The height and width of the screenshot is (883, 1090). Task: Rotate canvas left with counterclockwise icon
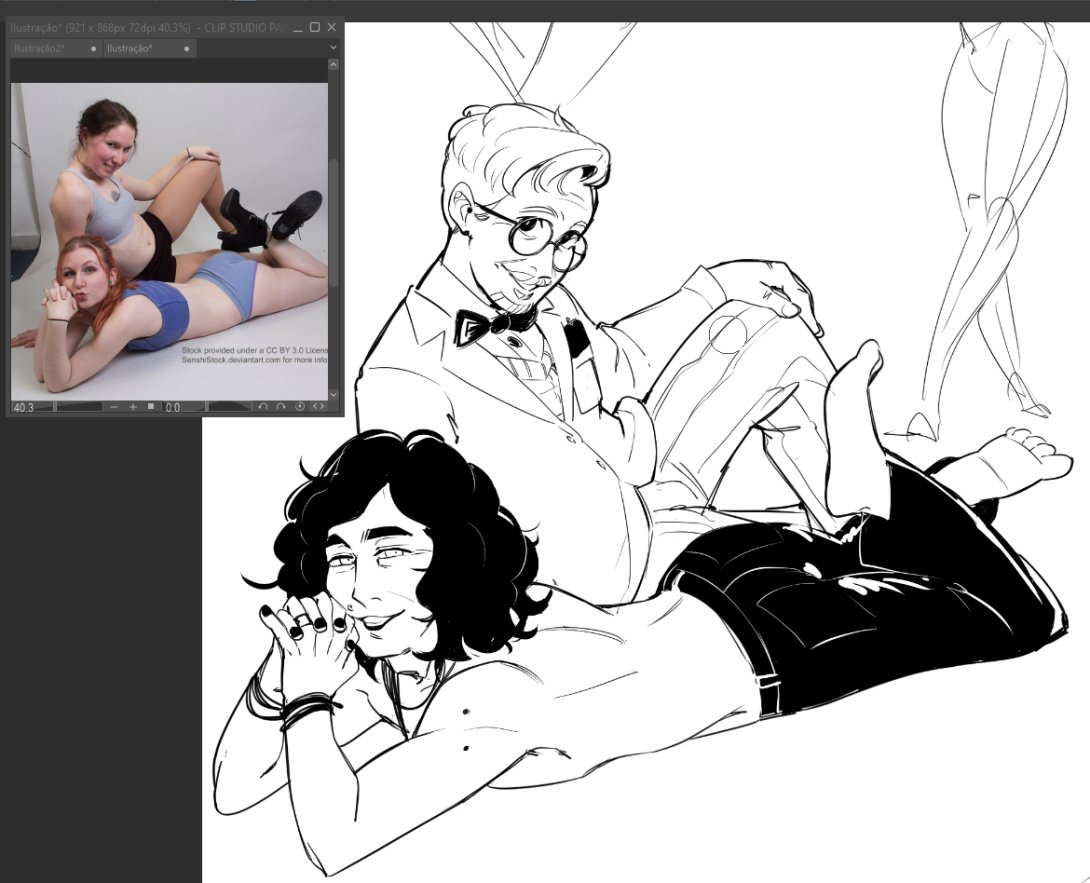263,407
